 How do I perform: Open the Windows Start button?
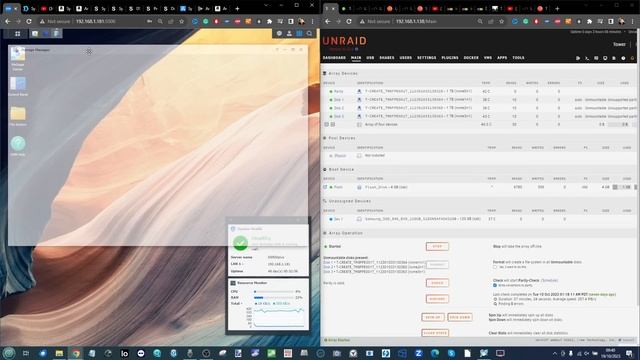click(x=9, y=353)
